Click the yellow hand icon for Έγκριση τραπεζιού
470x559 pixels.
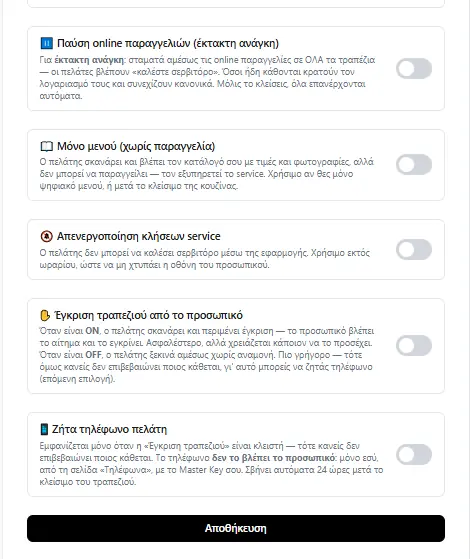[x=45, y=316]
